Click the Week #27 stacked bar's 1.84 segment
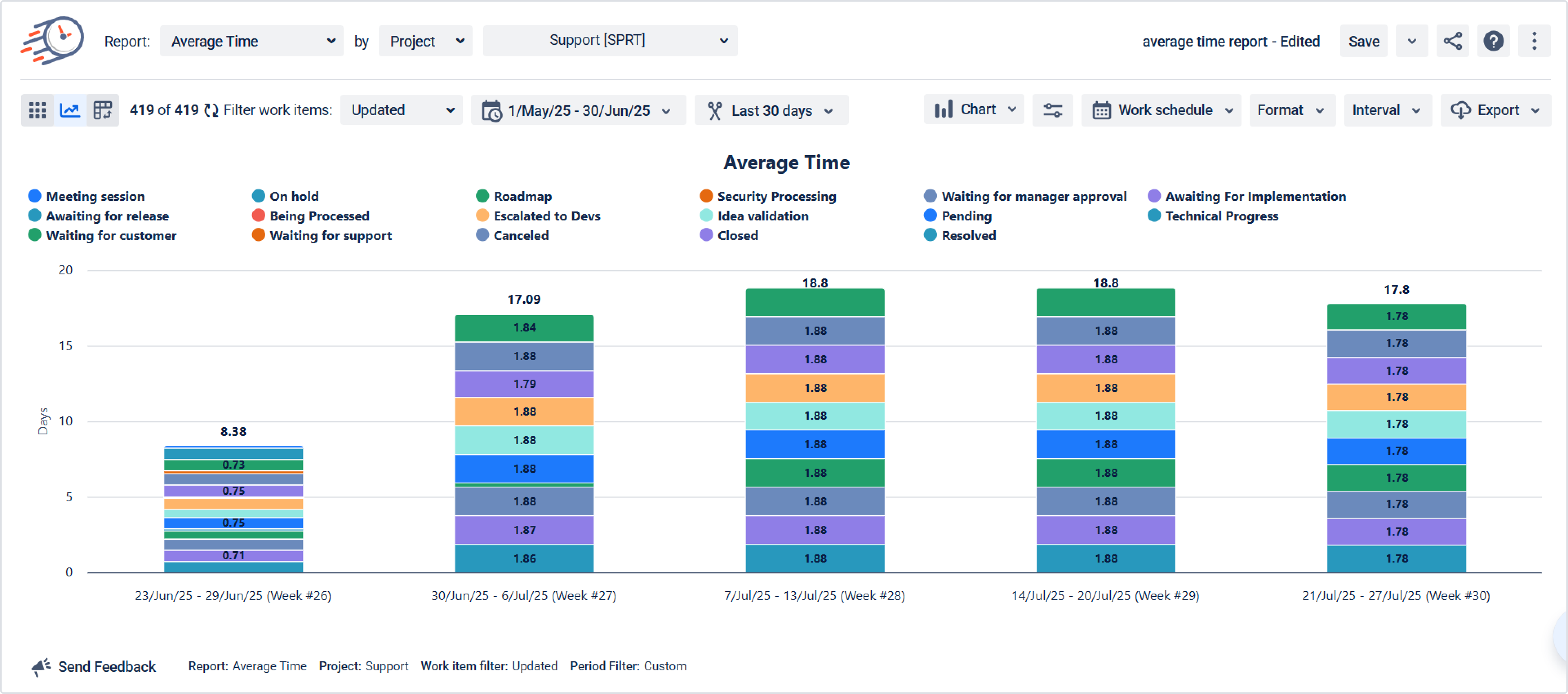 click(x=524, y=328)
